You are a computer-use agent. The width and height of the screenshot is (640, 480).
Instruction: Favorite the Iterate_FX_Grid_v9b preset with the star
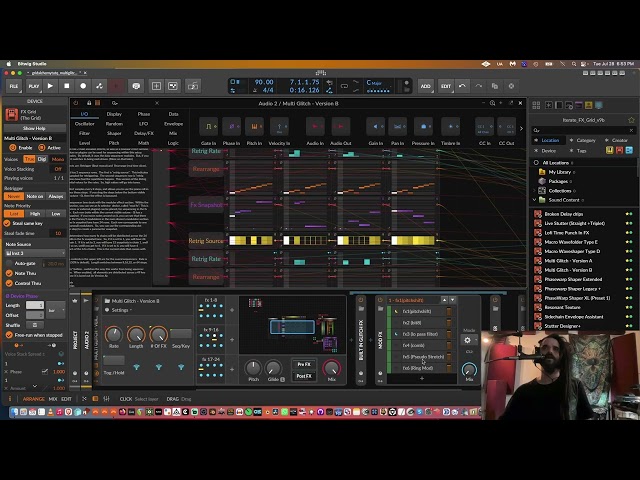[x=631, y=120]
